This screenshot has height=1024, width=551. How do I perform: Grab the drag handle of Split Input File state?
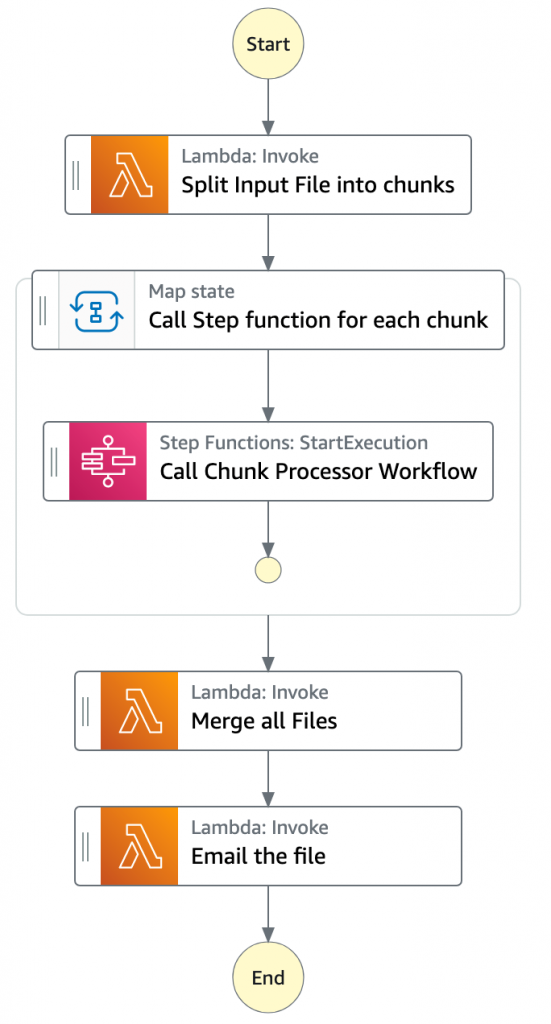coord(76,174)
